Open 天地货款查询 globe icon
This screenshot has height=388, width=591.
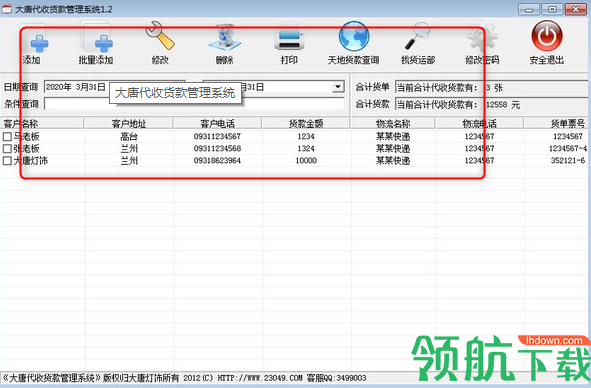(354, 37)
